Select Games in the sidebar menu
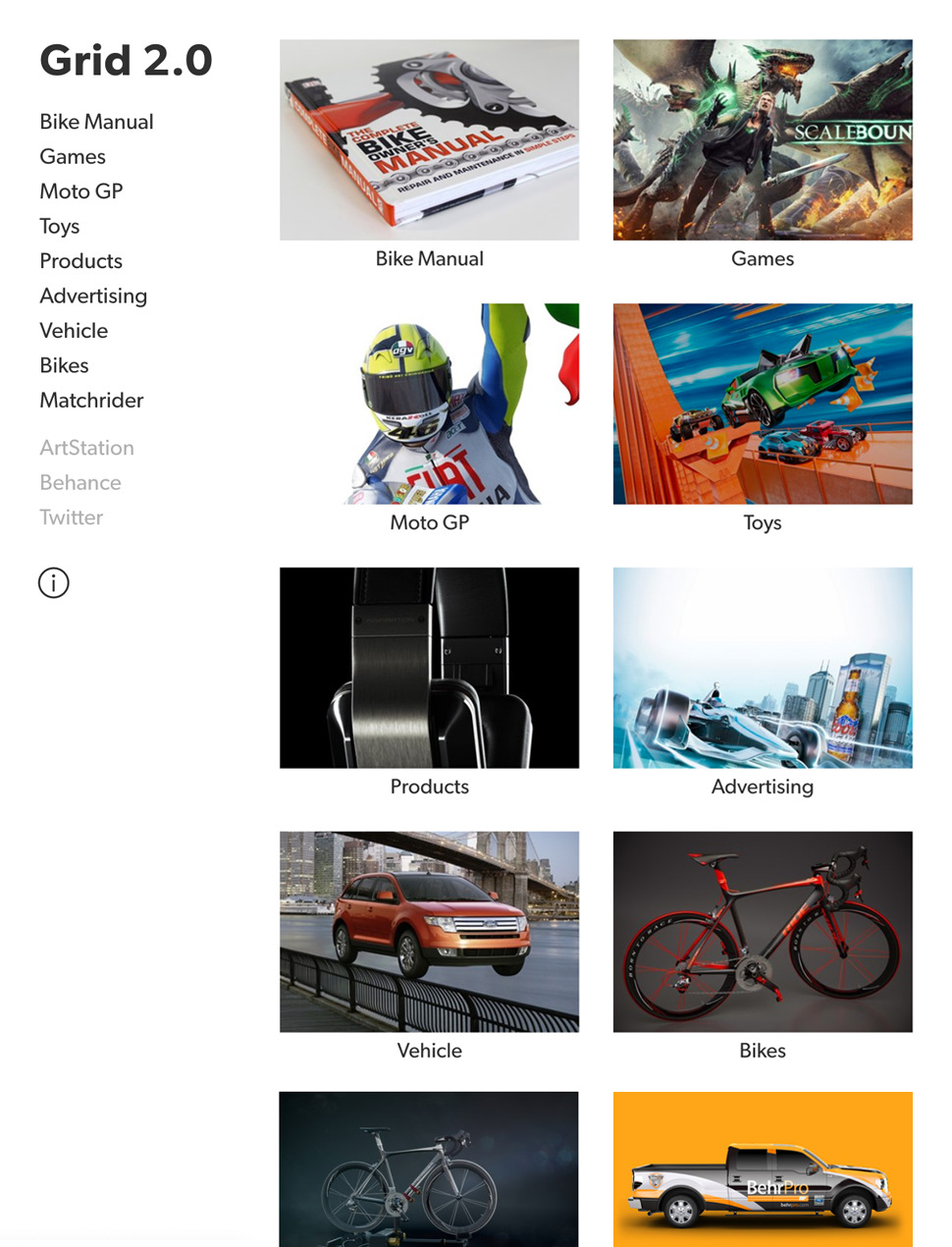This screenshot has height=1247, width=952. point(73,157)
